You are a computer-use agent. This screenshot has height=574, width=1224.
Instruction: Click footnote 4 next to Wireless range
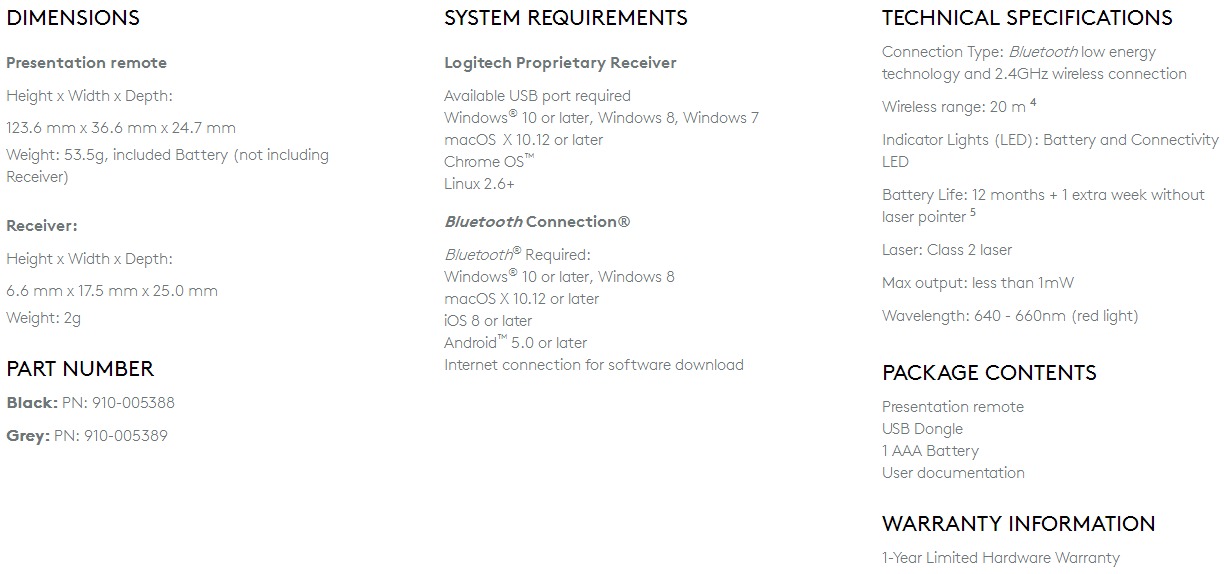pyautogui.click(x=1033, y=102)
